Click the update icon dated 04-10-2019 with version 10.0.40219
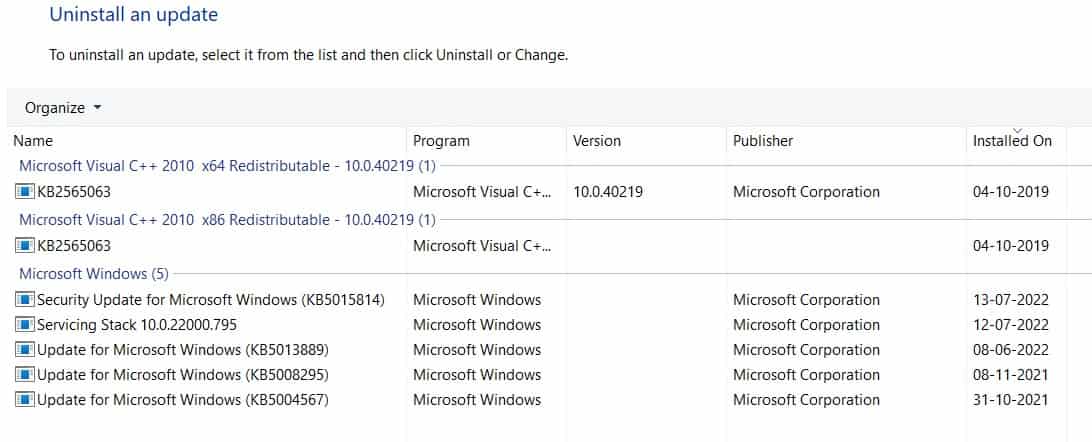Screen dimensions: 1092x442 coord(26,192)
